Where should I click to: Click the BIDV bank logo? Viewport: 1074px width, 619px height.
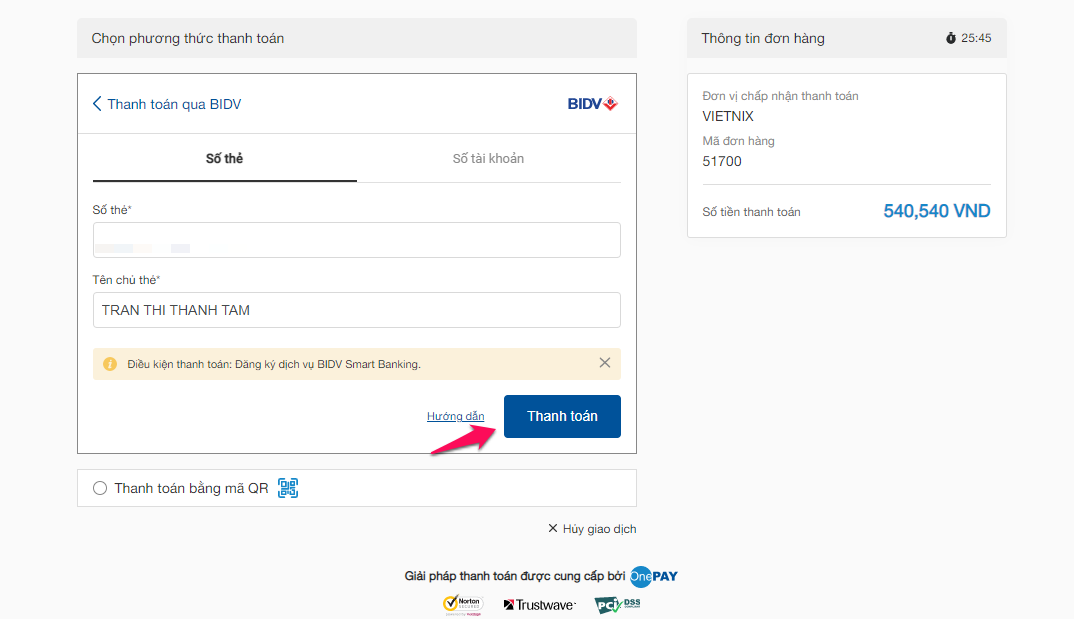[592, 103]
